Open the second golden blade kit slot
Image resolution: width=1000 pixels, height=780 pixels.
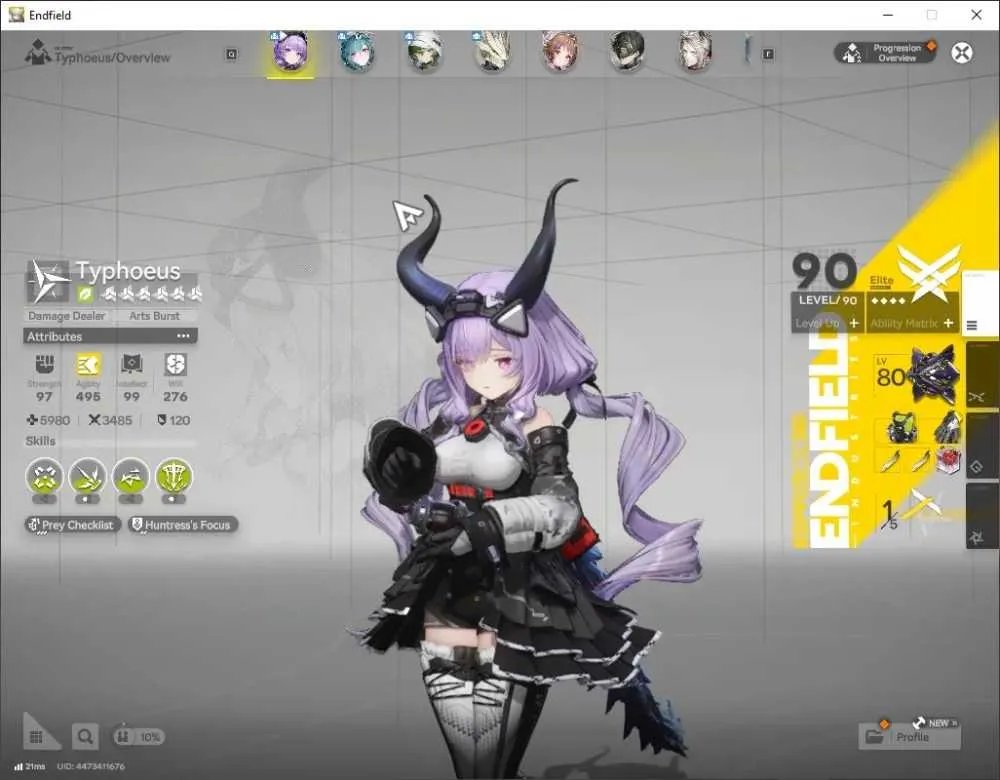(919, 461)
